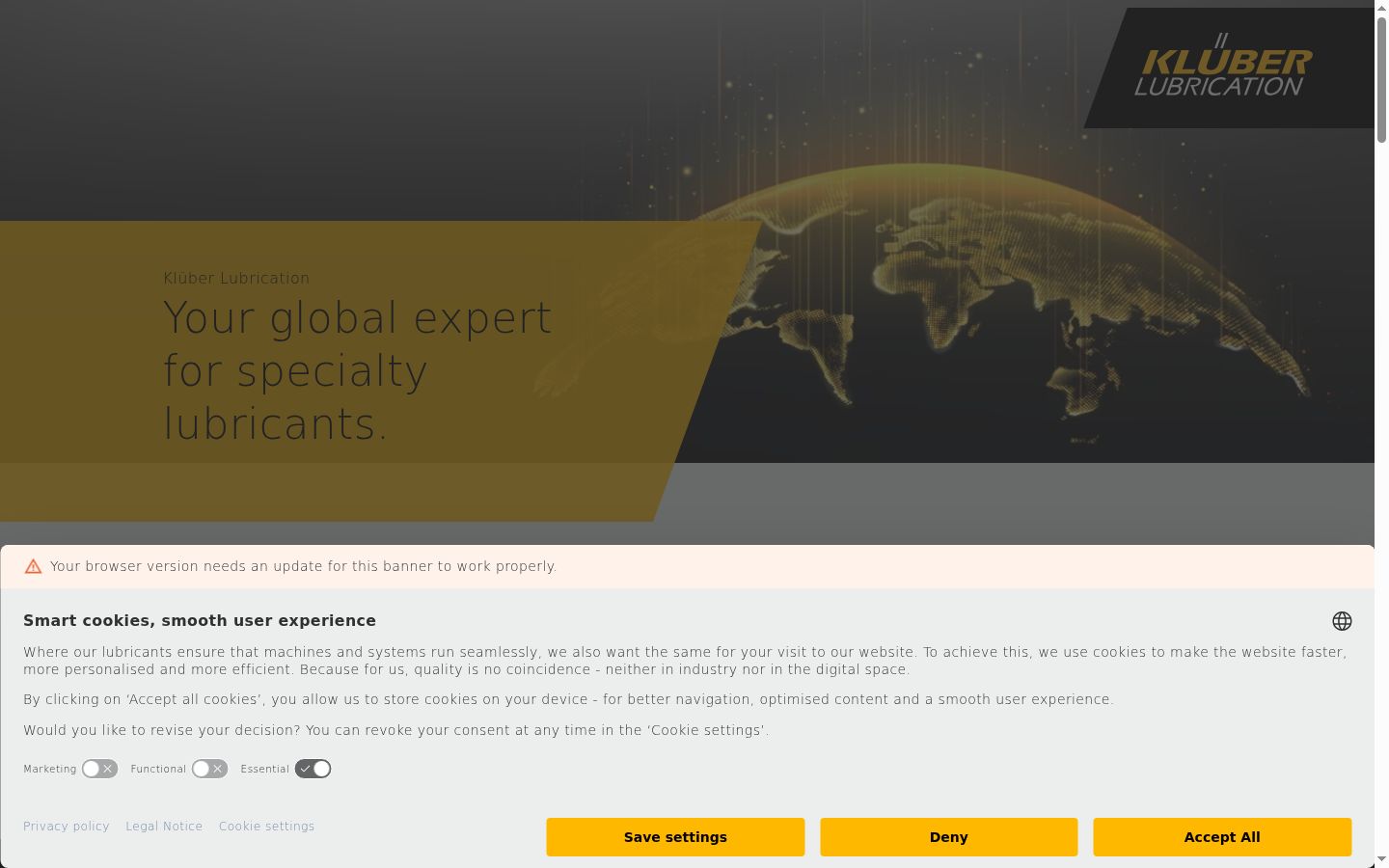Screen dimensions: 1389x868
Task: Click the Accept All button
Action: [x=1222, y=837]
